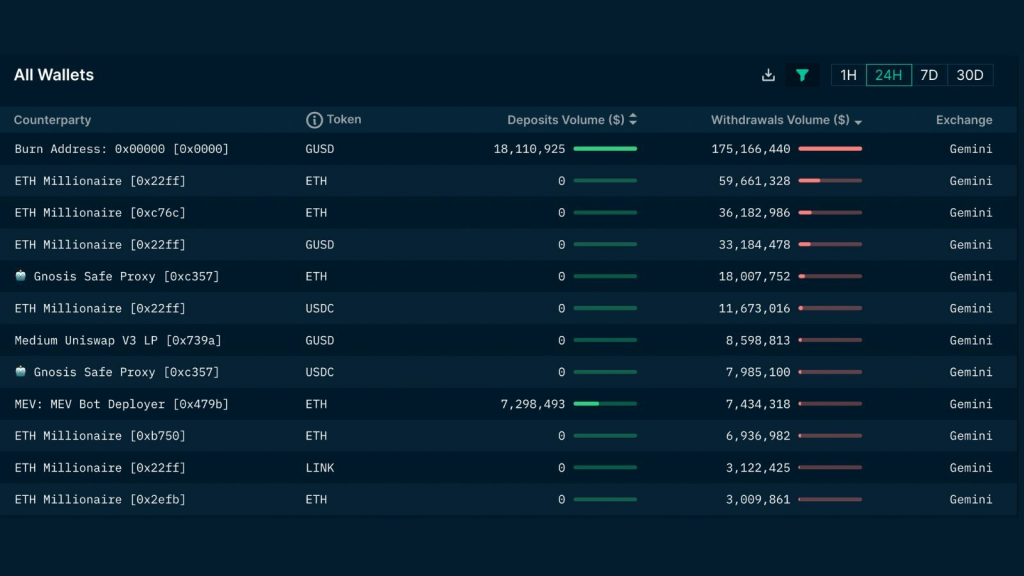Click the Gnosis Safe icon on the ETH row

(21, 276)
